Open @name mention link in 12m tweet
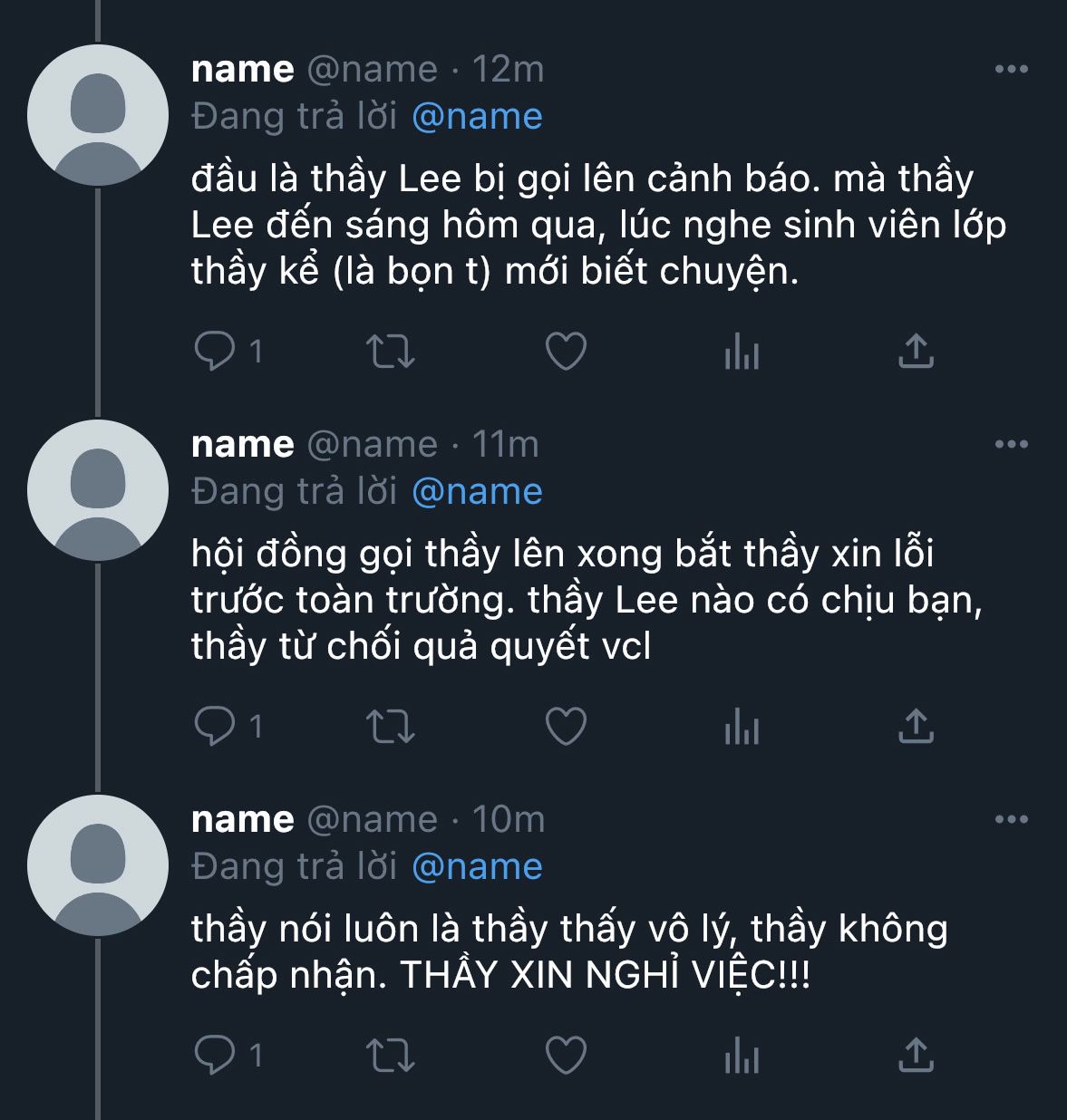Screen dimensions: 1067x1120 coord(477,117)
